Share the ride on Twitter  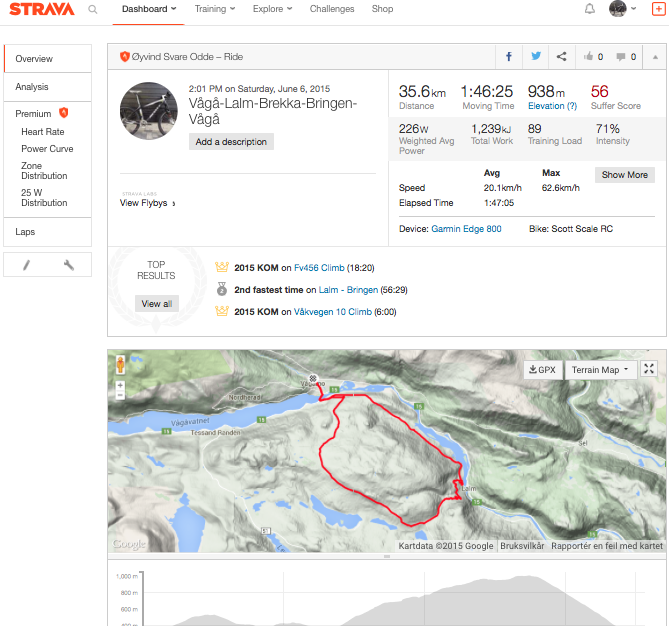tap(536, 57)
